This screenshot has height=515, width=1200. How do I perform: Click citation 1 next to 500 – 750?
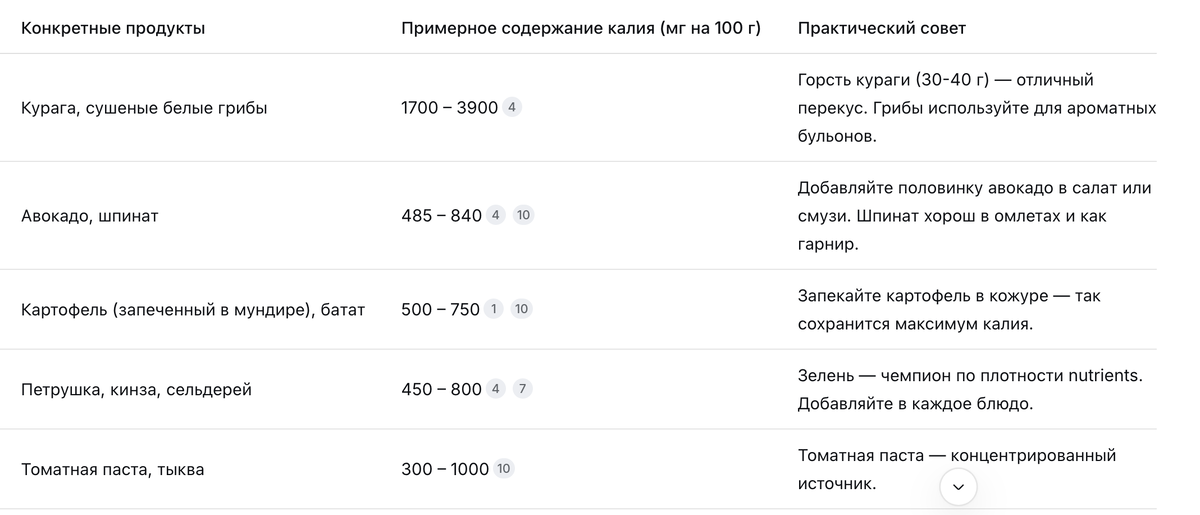click(x=494, y=310)
